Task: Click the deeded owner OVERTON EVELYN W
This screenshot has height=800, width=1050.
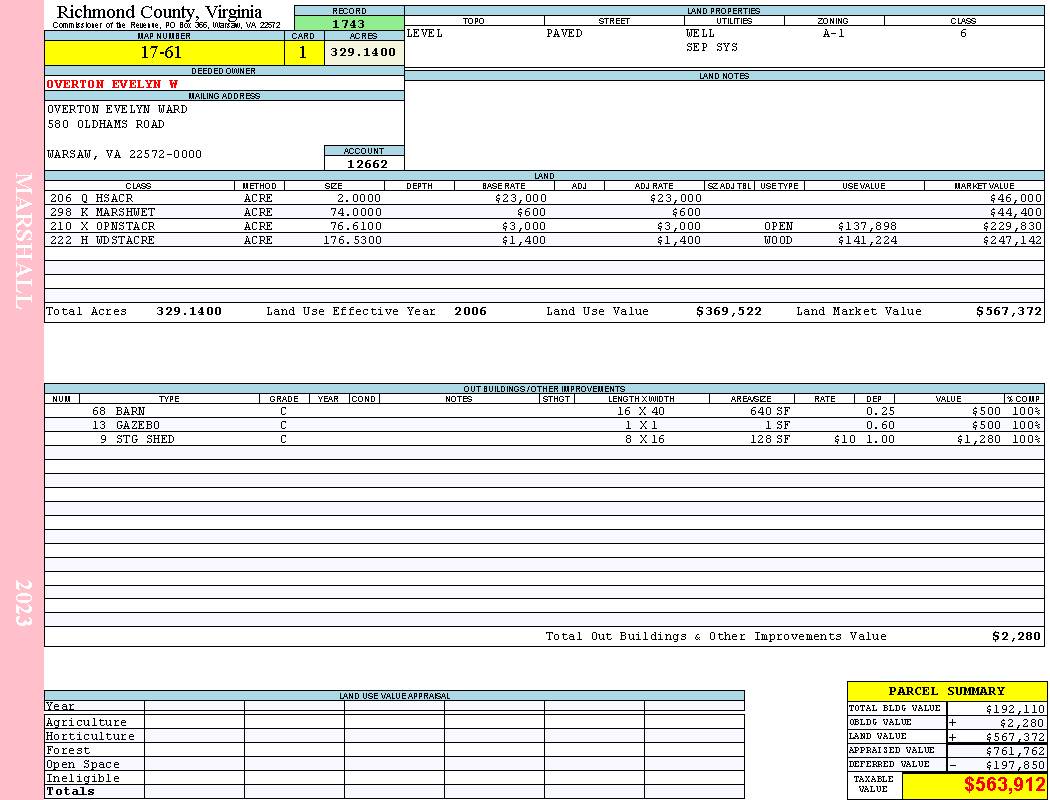Action: 112,84
